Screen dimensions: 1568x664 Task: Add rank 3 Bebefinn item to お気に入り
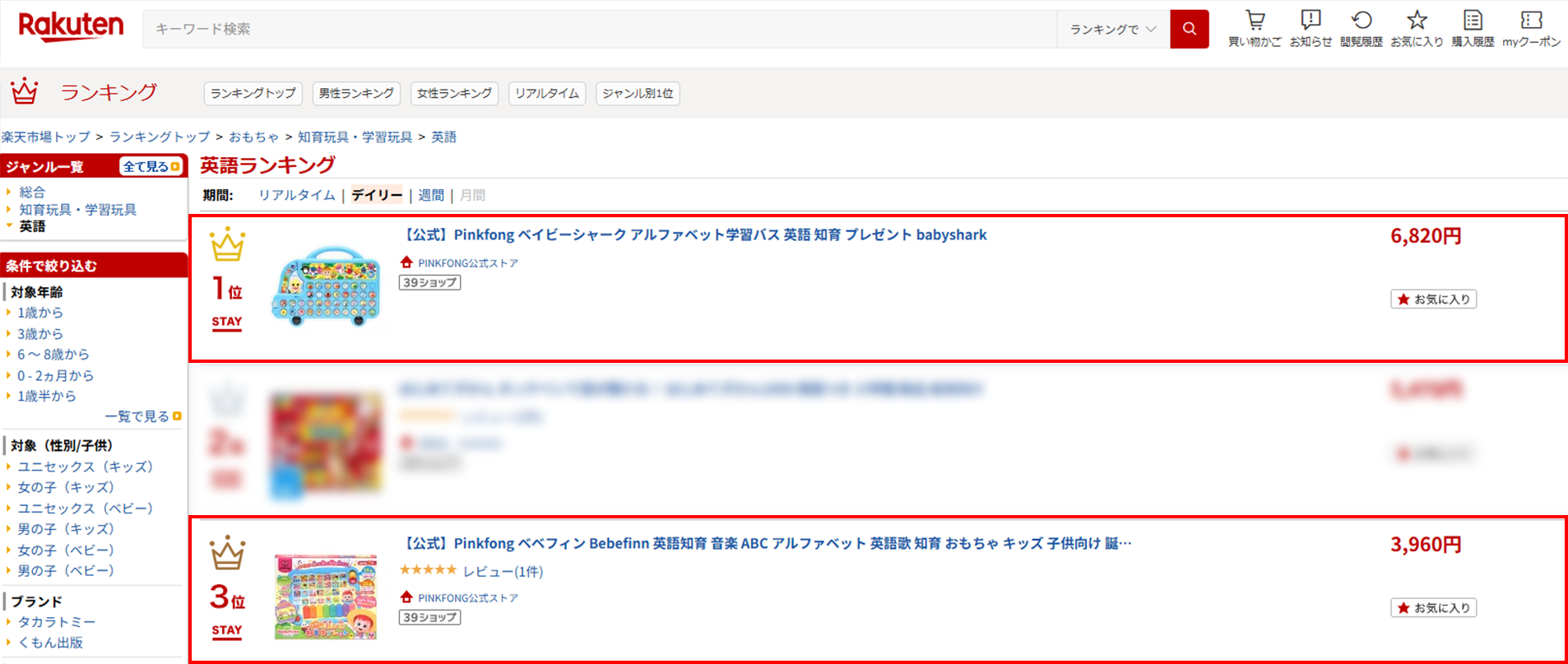point(1434,608)
